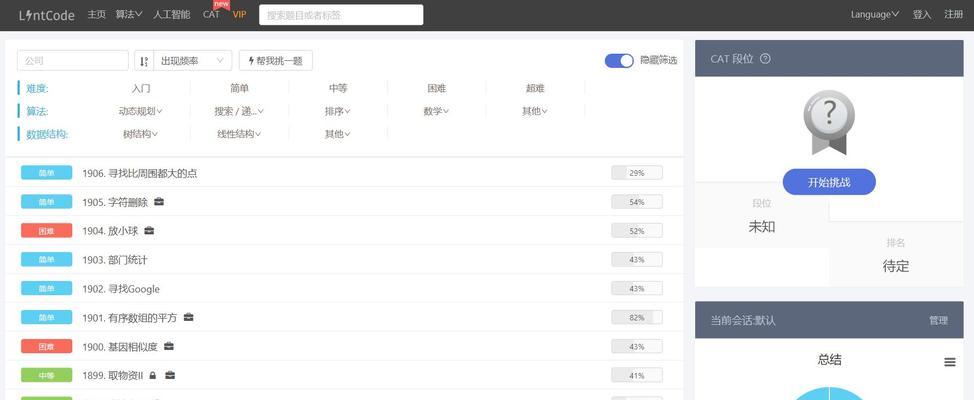Image resolution: width=974 pixels, height=400 pixels.
Task: Click 管理 in the session panel
Action: (x=938, y=320)
